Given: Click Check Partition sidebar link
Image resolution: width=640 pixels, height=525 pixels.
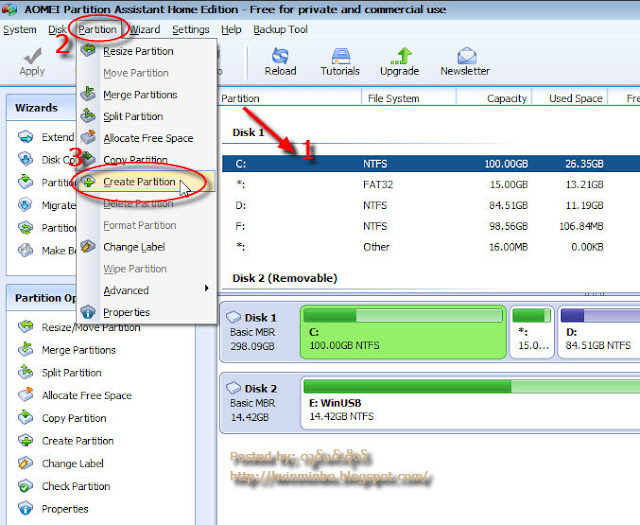Looking at the screenshot, I should pyautogui.click(x=76, y=486).
